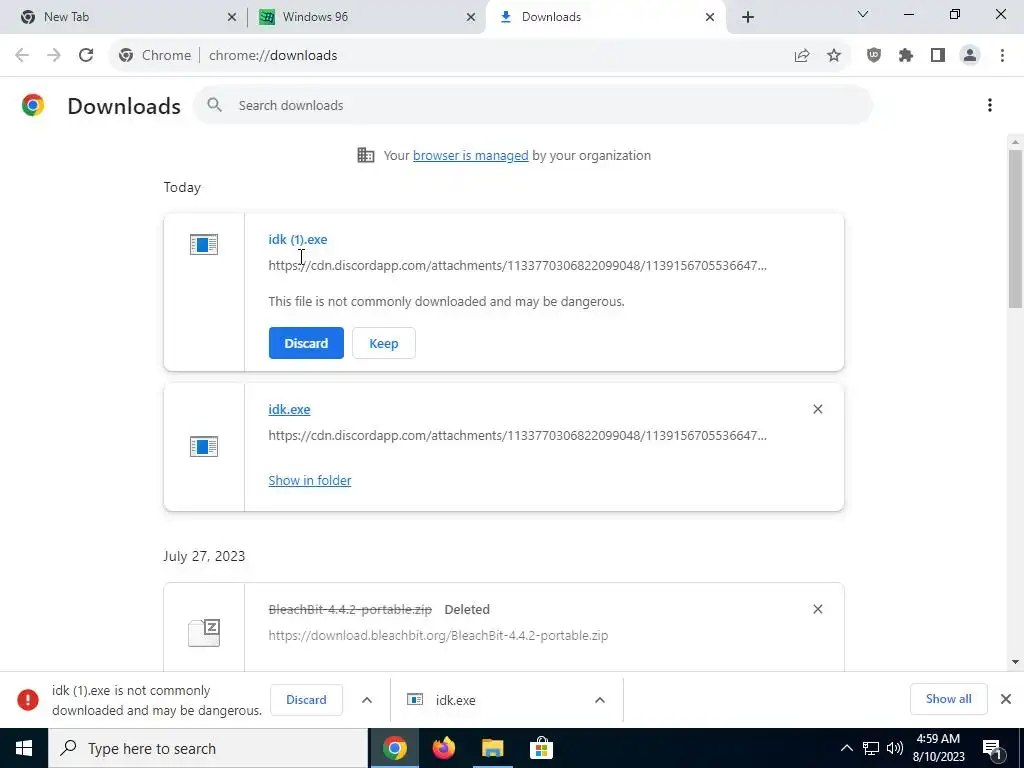Click the BleachBit zip file icon
Image resolution: width=1024 pixels, height=768 pixels.
204,632
